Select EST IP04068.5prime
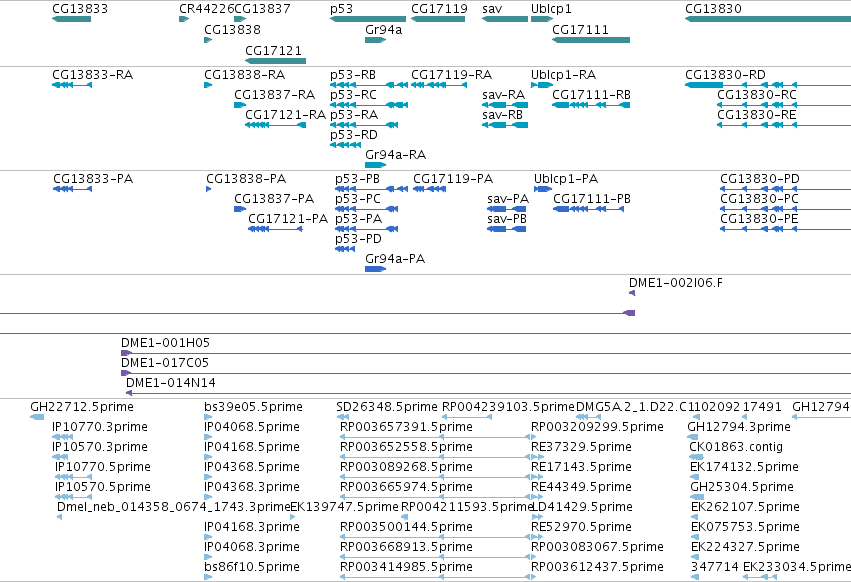Viewport: 851px width, 582px height. pyautogui.click(x=208, y=437)
